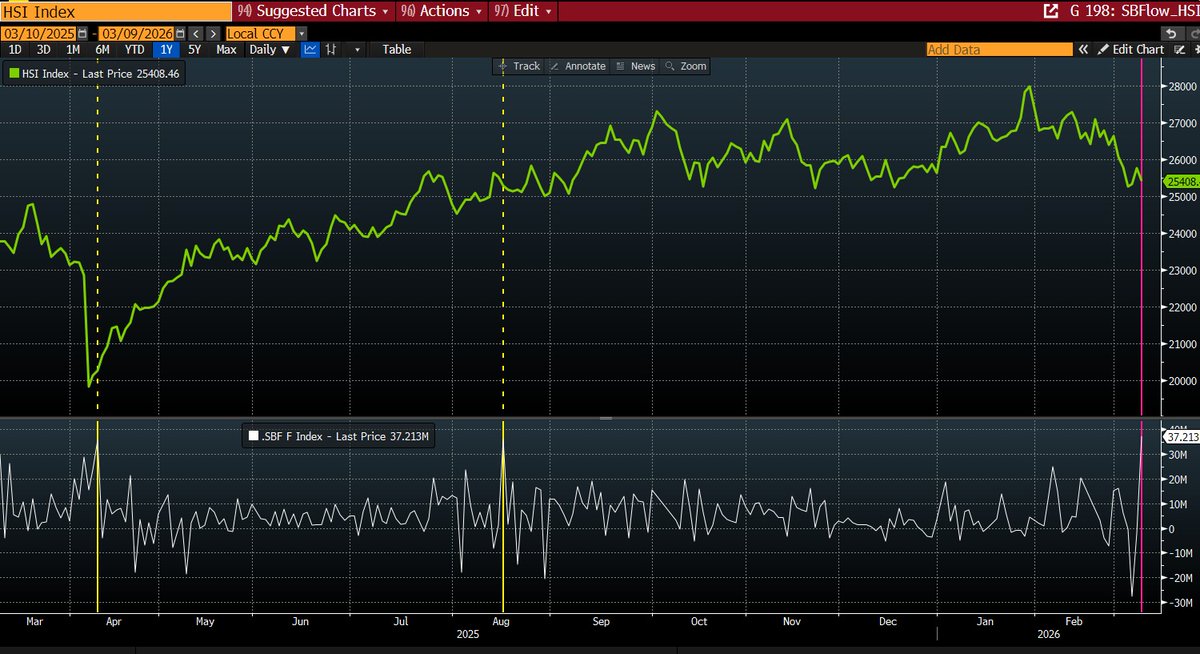This screenshot has width=1200, height=654.
Task: Open the Daily periodicity dropdown
Action: [270, 49]
